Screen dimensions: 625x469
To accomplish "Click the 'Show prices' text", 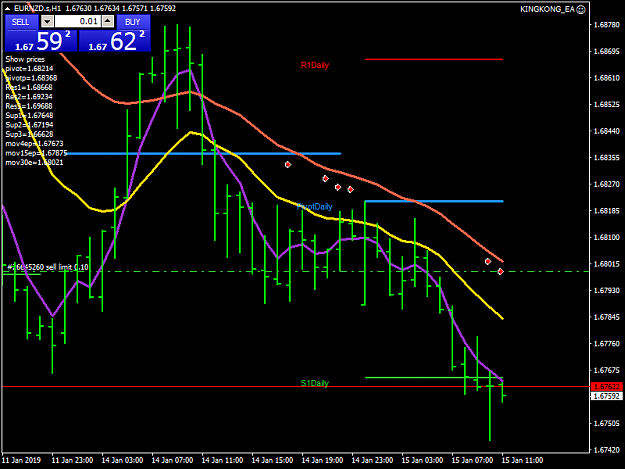I will coord(25,59).
